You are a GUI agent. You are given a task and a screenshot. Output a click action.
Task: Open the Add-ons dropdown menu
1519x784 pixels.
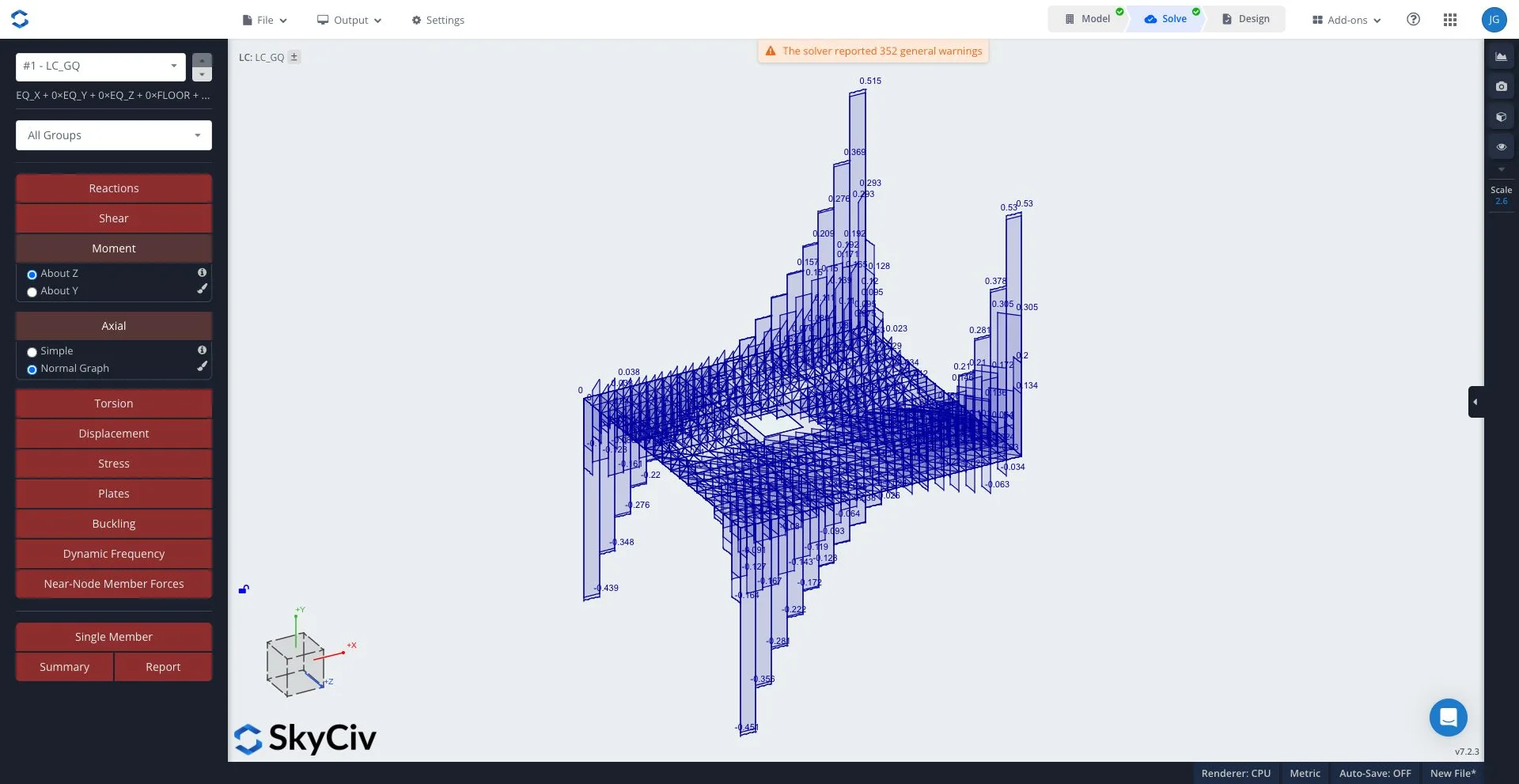tap(1347, 20)
